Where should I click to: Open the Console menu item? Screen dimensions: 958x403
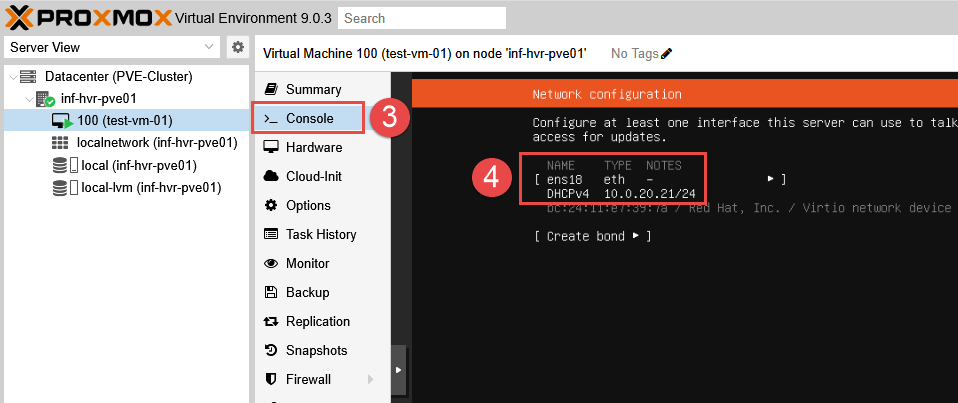coord(308,118)
